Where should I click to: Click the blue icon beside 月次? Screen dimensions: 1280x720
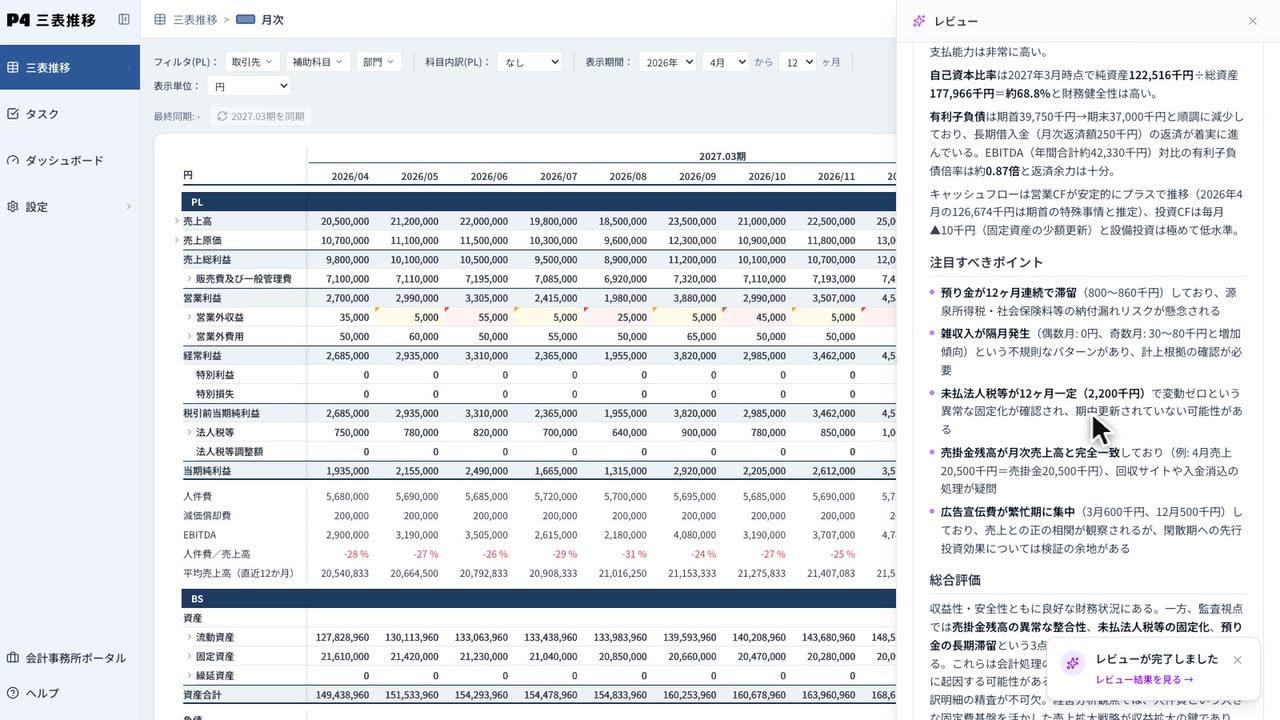(245, 19)
